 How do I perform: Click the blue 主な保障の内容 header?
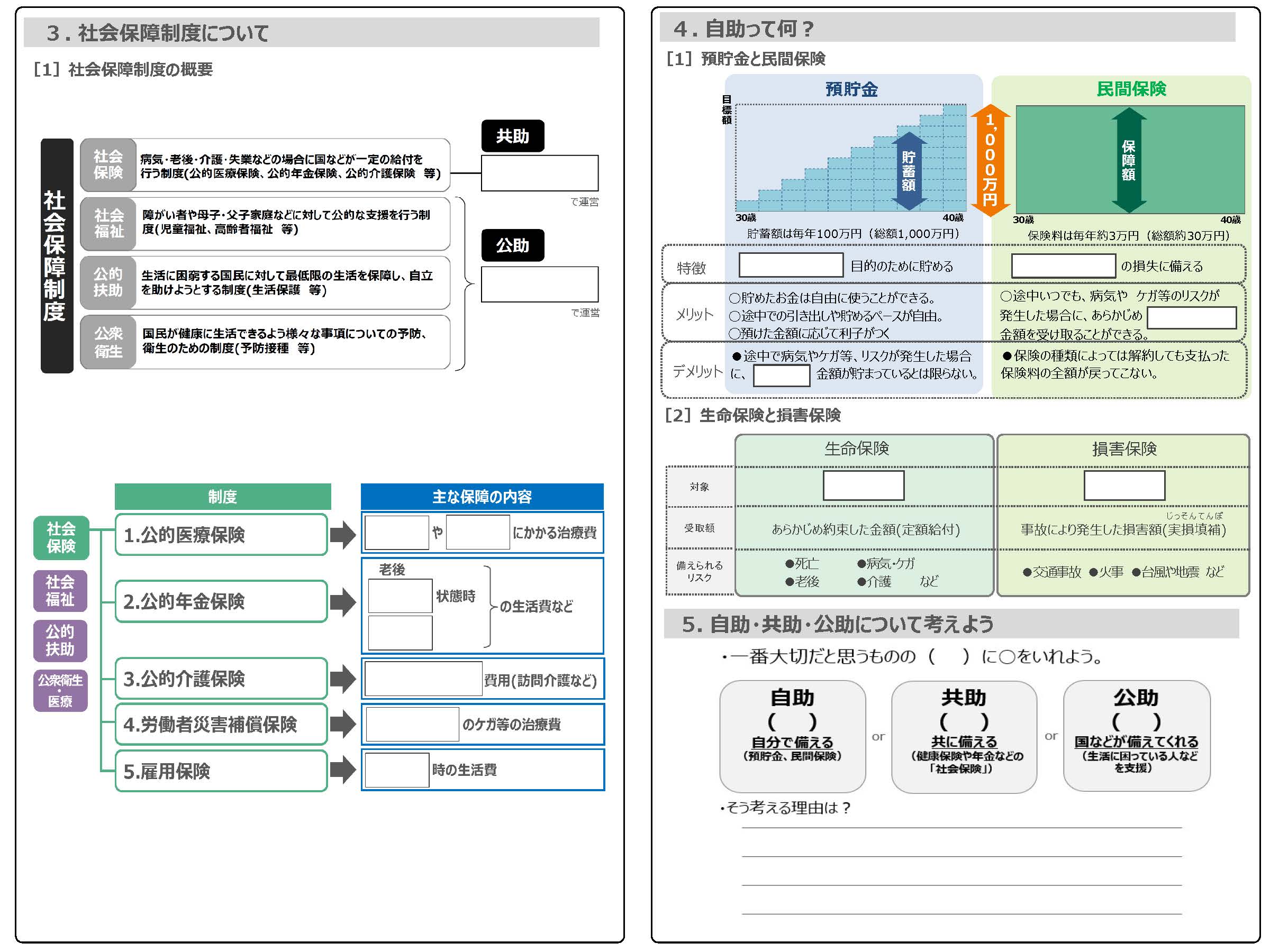(482, 497)
